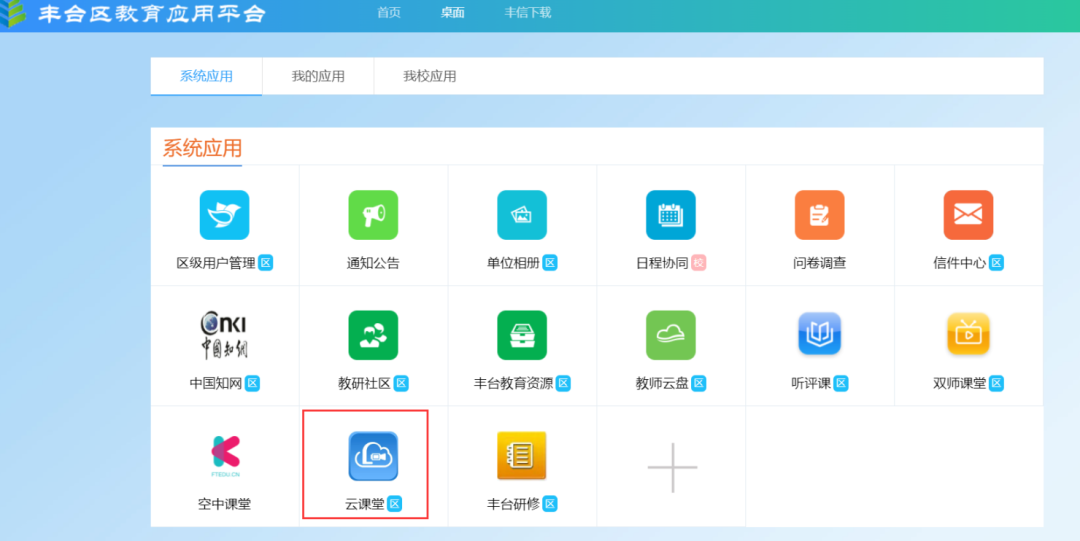This screenshot has height=541, width=1080.
Task: Click the plus icon to add app
Action: tap(672, 467)
